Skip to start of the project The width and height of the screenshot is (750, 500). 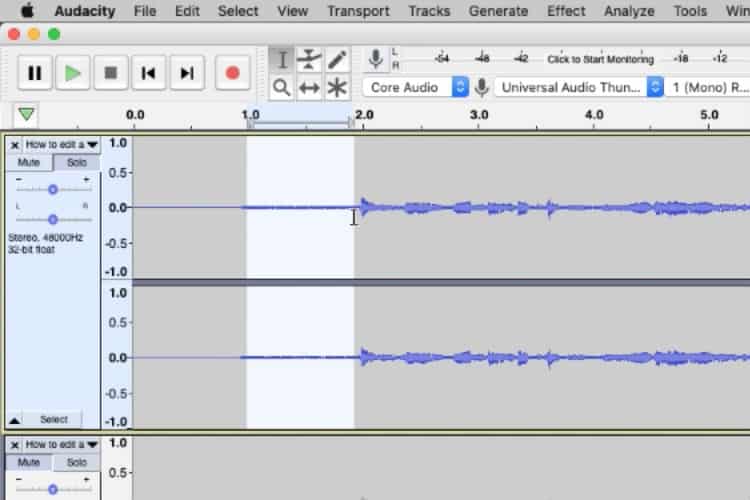[149, 73]
